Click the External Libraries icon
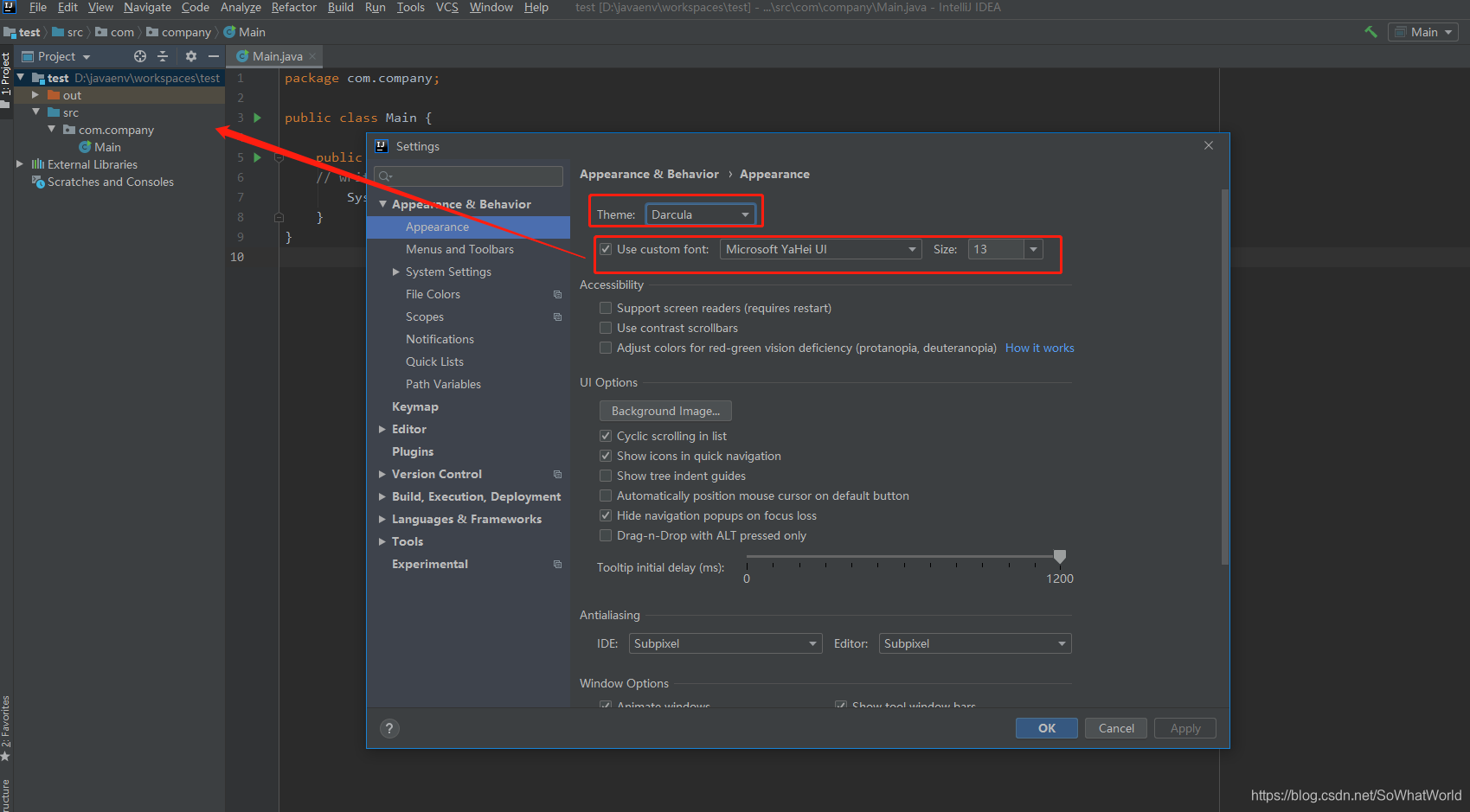 click(x=38, y=164)
